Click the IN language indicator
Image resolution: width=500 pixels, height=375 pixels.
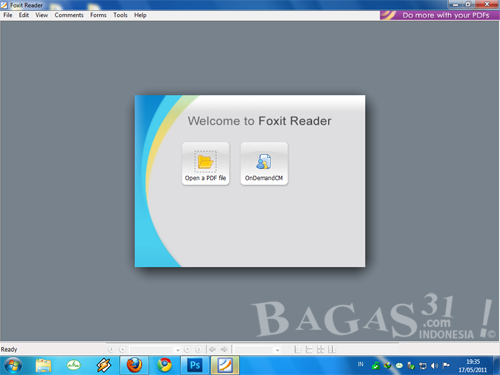pos(360,364)
